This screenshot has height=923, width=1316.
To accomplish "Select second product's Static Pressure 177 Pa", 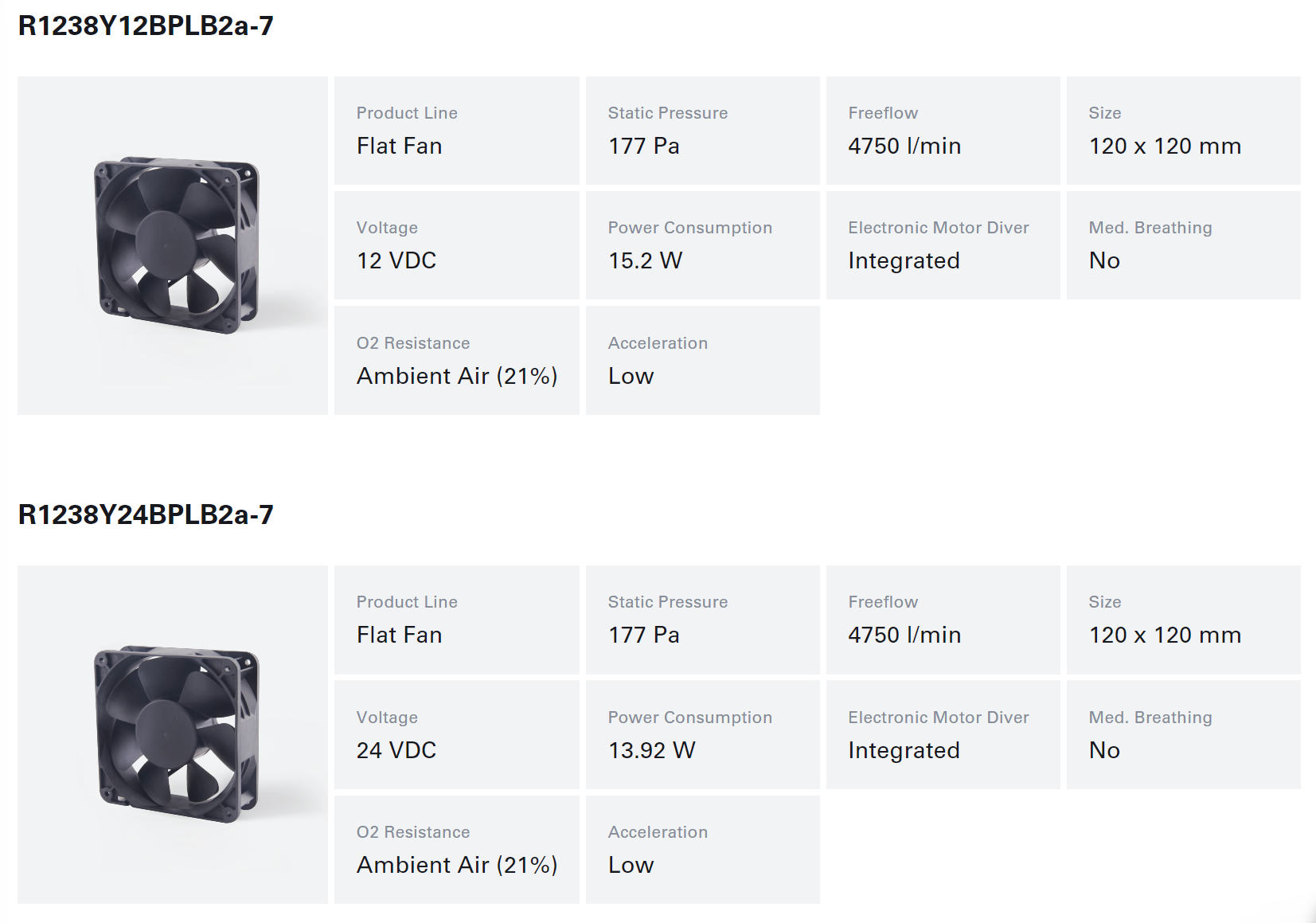I will point(703,620).
